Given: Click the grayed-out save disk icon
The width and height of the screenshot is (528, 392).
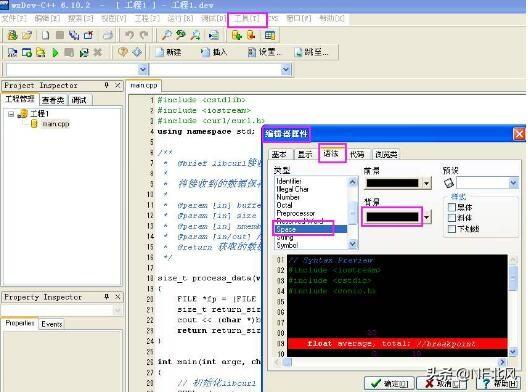Looking at the screenshot, I should coord(60,35).
